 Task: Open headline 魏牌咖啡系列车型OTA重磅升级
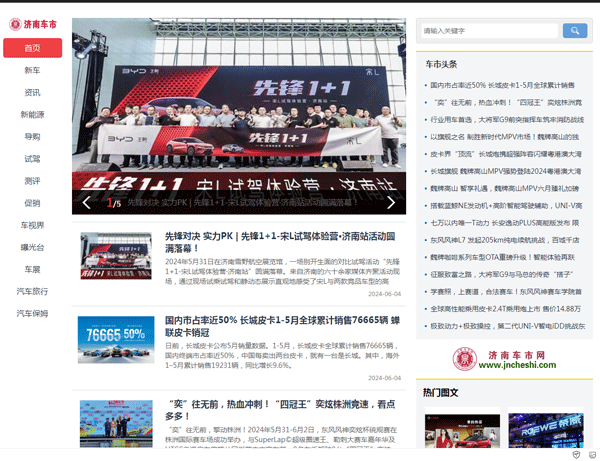click(x=502, y=257)
